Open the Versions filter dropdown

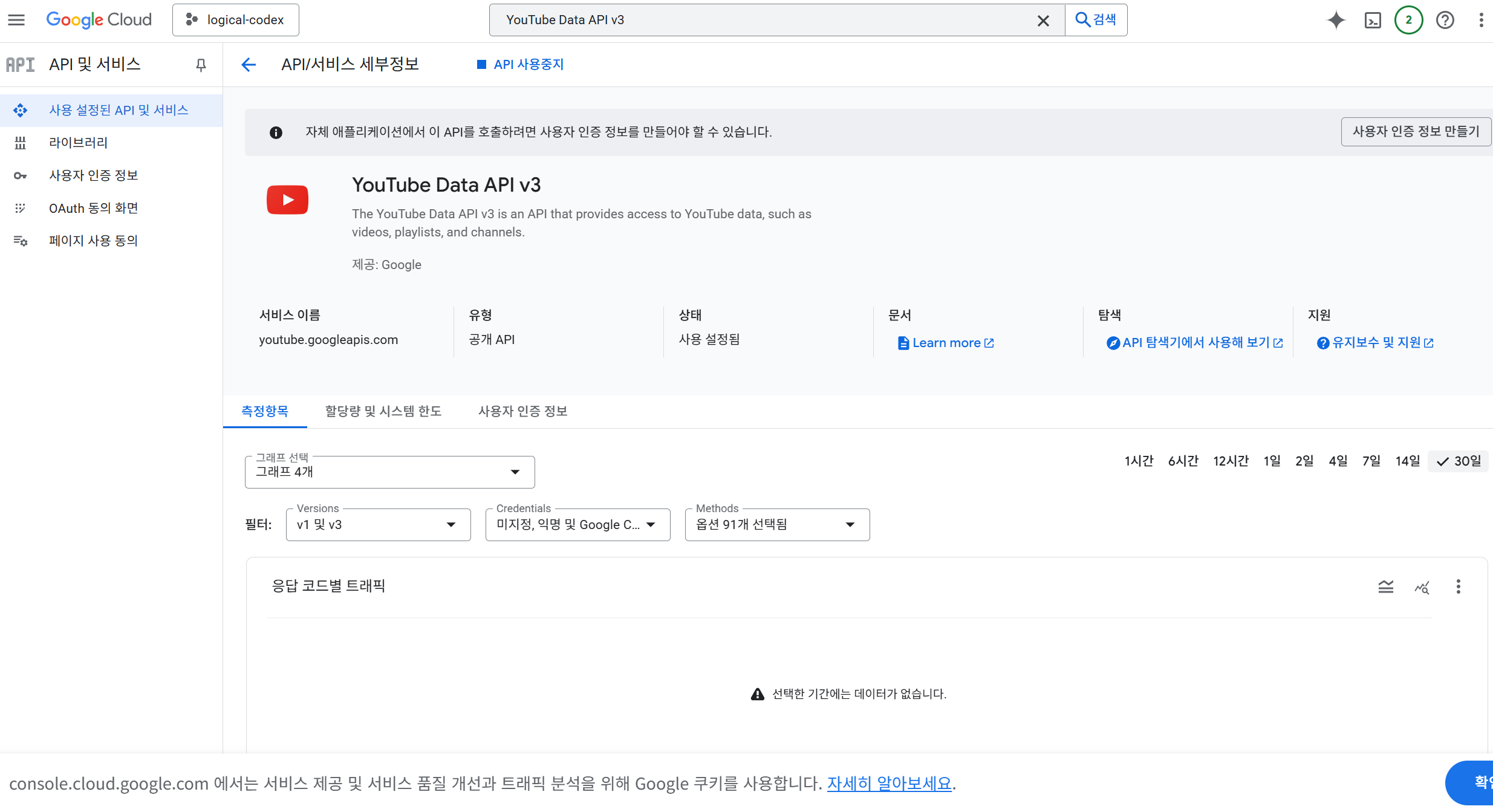(x=378, y=525)
